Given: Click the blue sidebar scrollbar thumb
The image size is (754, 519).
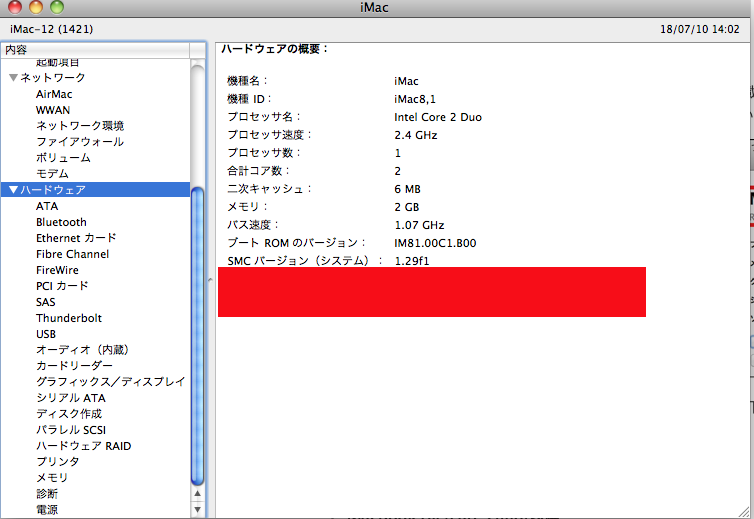Looking at the screenshot, I should point(197,336).
